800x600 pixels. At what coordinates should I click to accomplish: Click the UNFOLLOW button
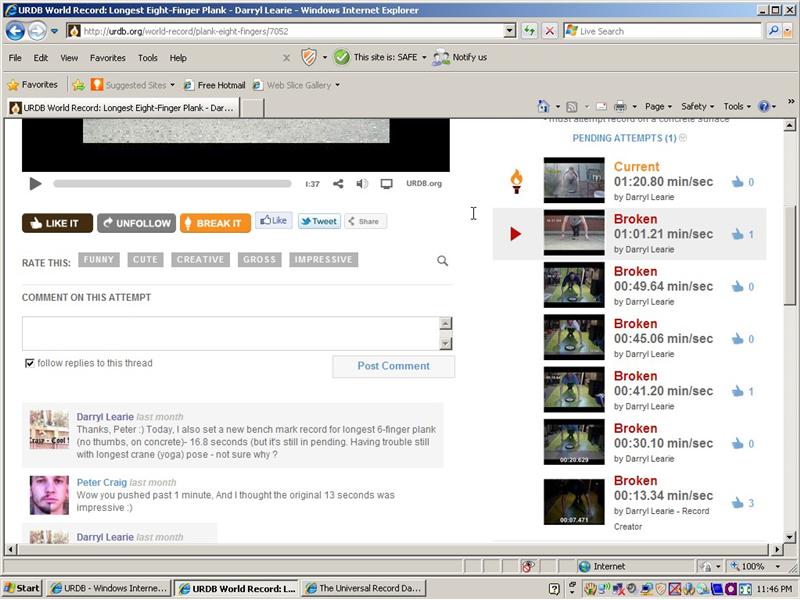pyautogui.click(x=137, y=223)
